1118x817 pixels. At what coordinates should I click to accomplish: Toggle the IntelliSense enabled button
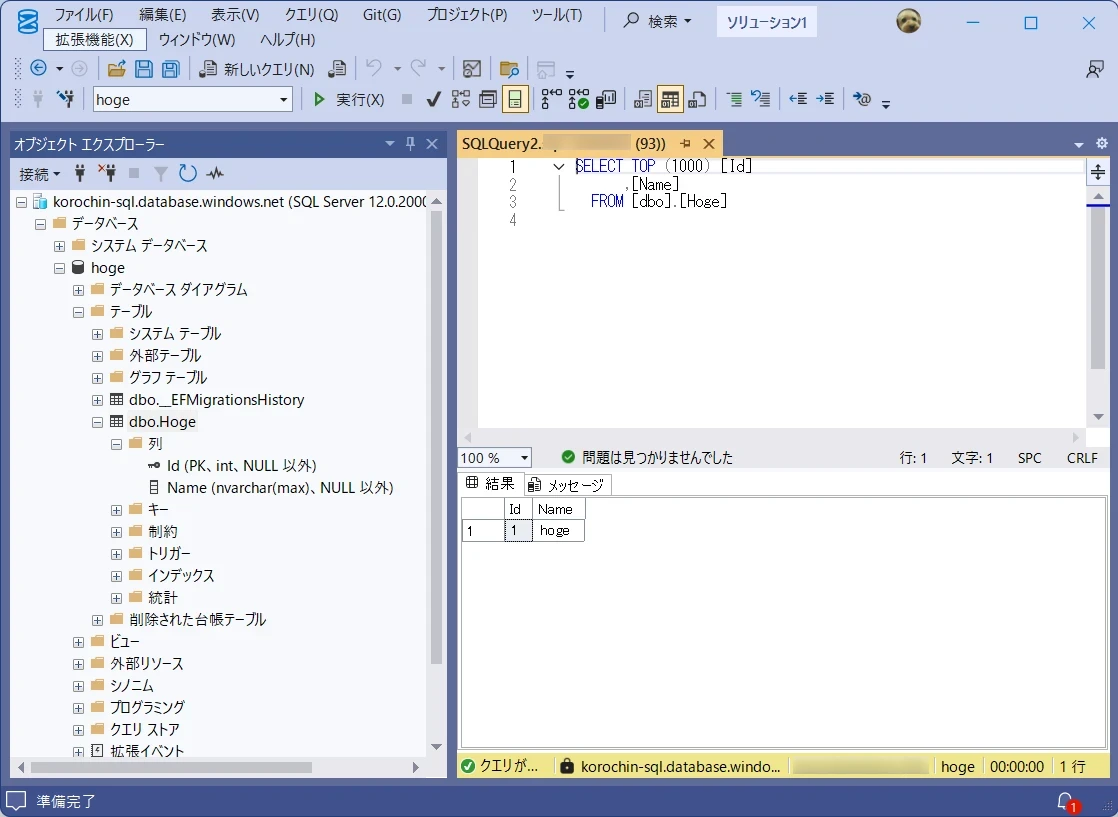click(515, 99)
